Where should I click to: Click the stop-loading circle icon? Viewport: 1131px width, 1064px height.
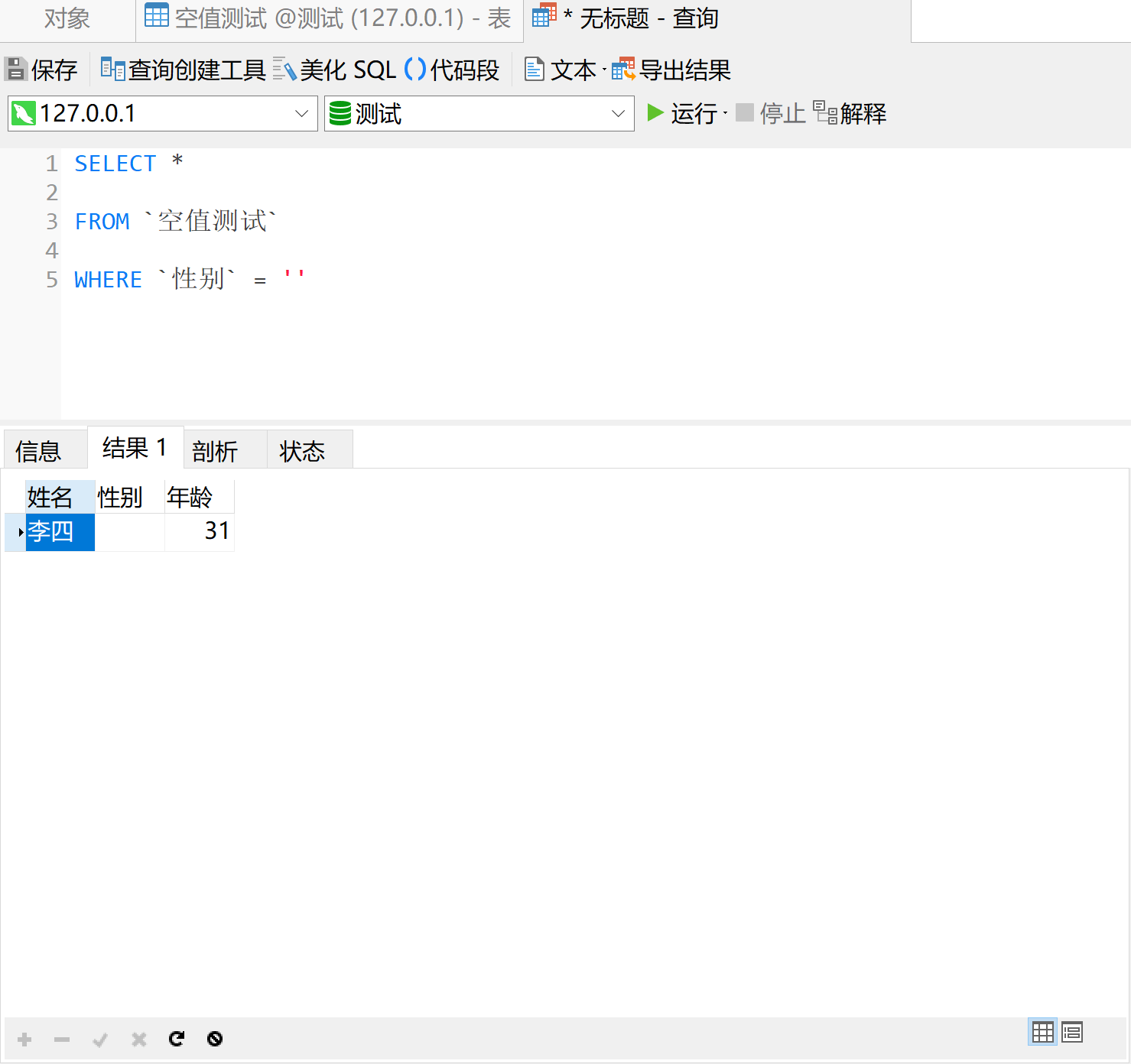click(215, 1039)
